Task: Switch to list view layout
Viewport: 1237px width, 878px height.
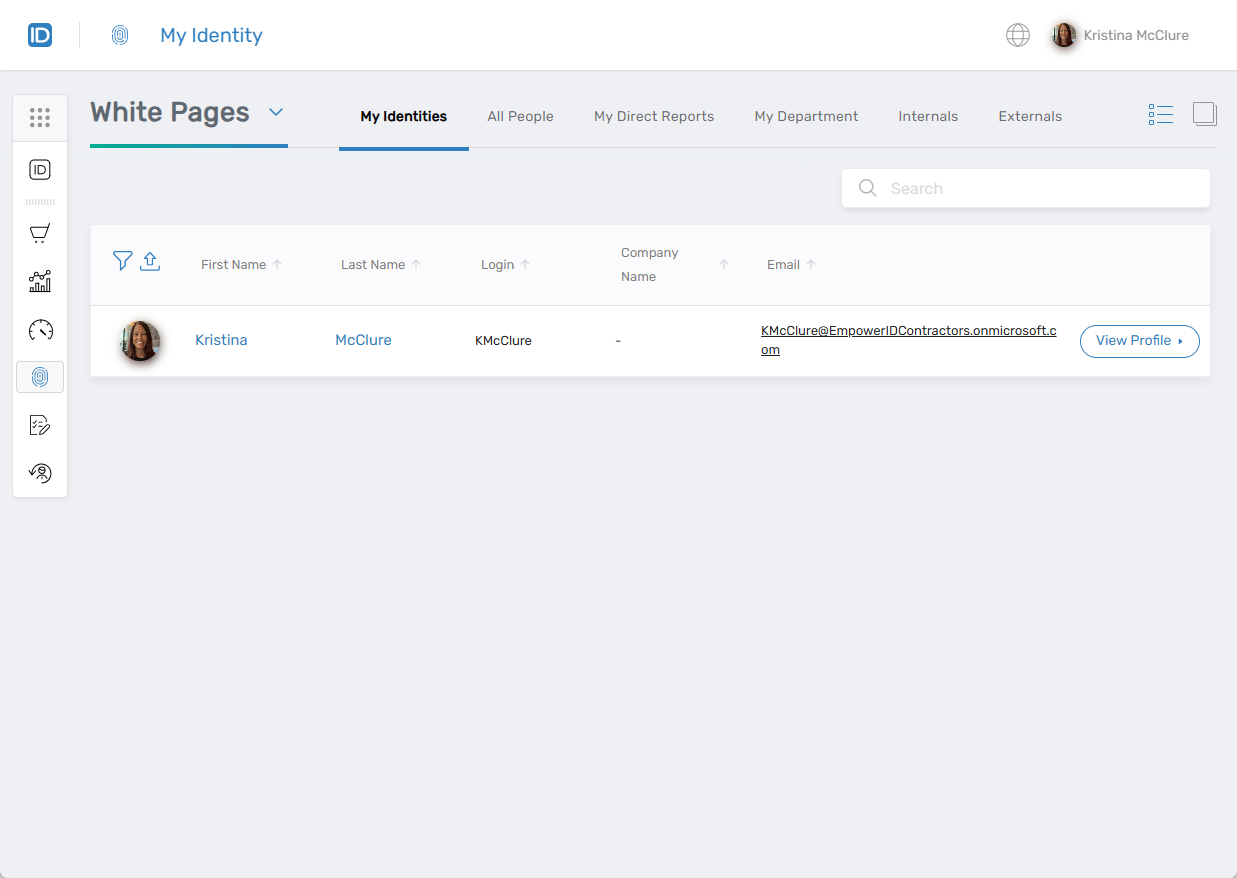Action: point(1160,113)
